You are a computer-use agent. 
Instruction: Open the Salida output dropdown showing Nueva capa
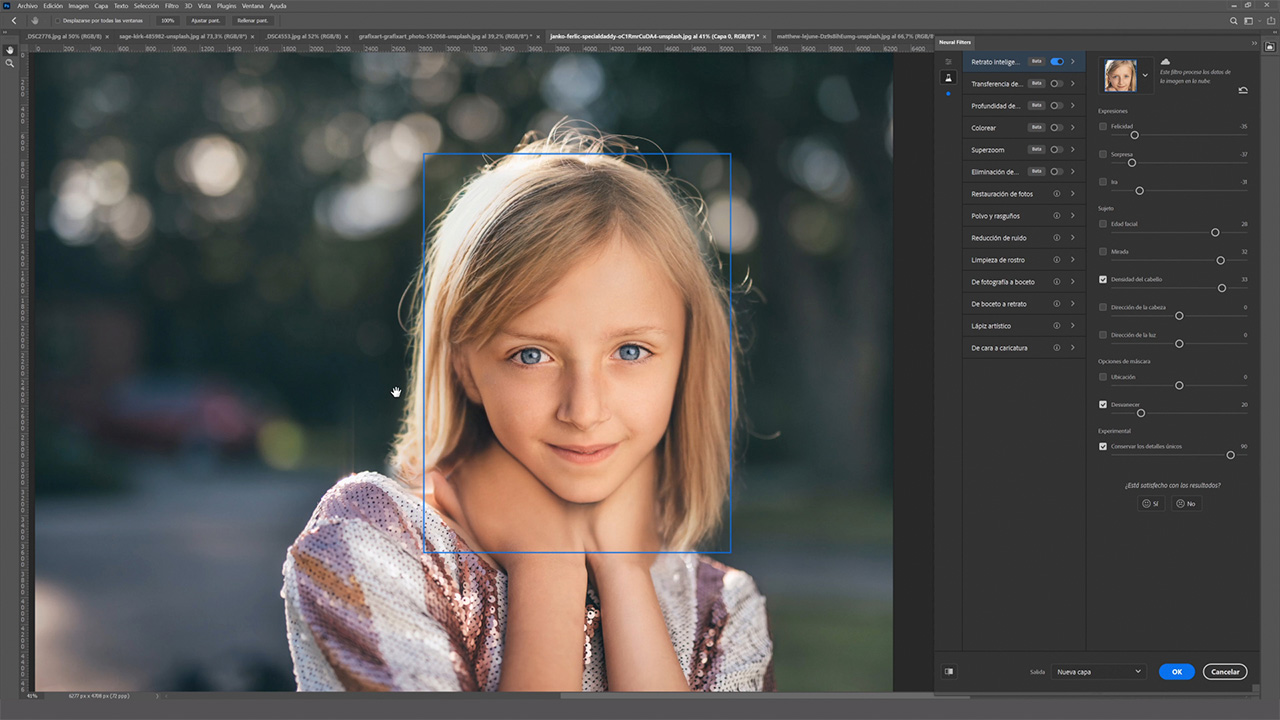coord(1097,671)
